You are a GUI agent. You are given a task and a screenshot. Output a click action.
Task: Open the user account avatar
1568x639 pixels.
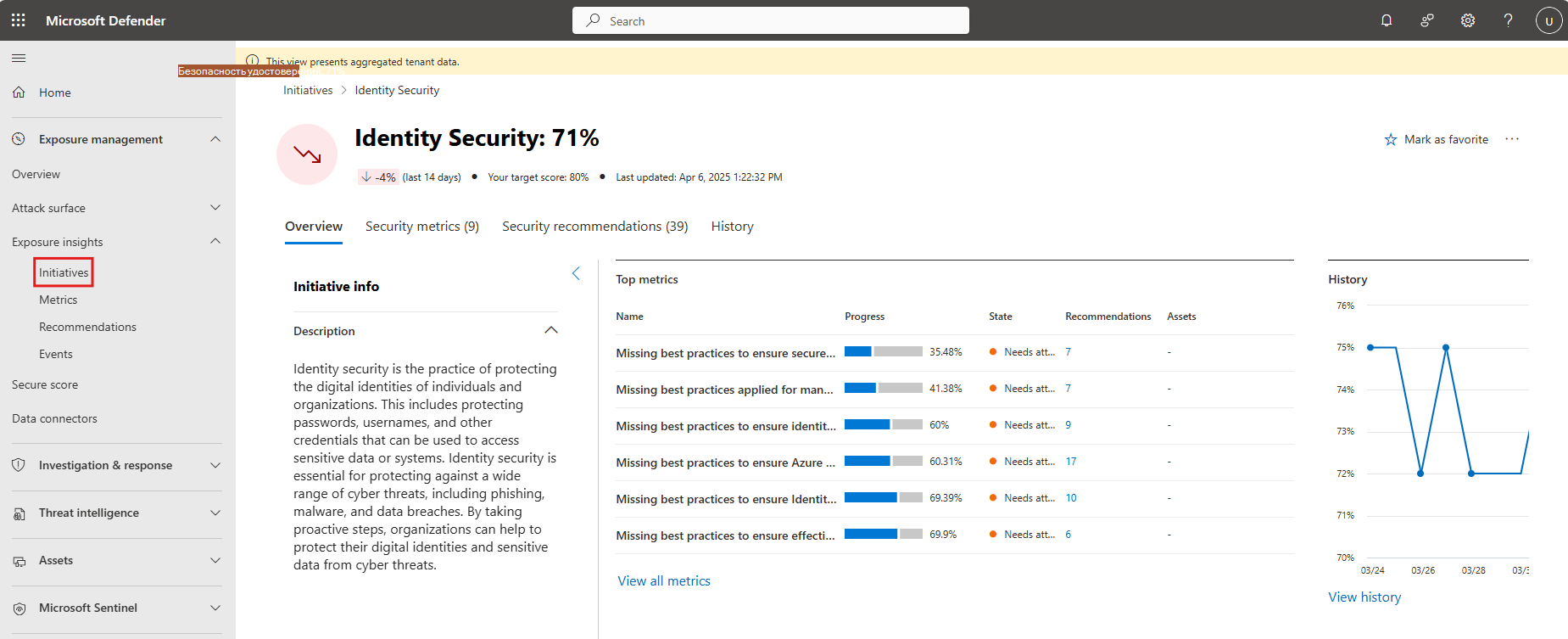click(x=1549, y=20)
